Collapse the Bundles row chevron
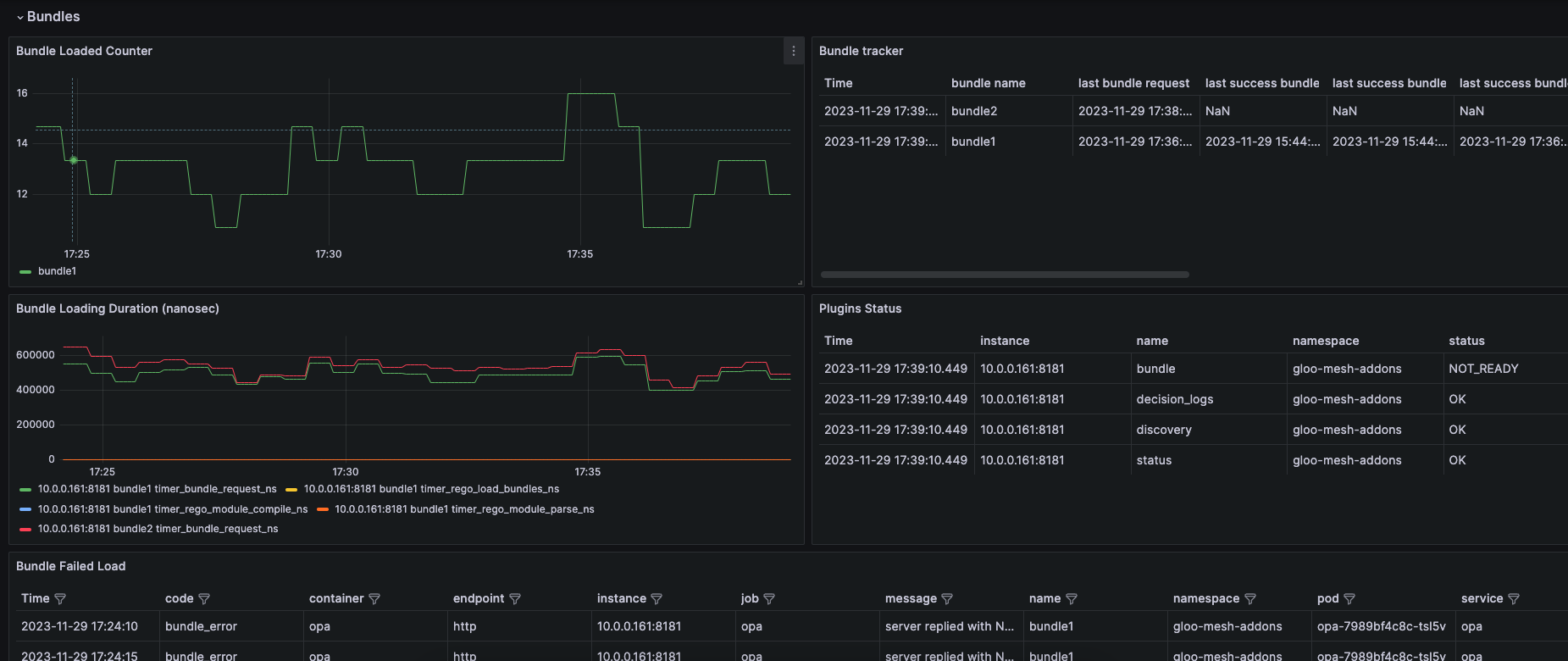This screenshot has height=661, width=1568. pyautogui.click(x=20, y=17)
